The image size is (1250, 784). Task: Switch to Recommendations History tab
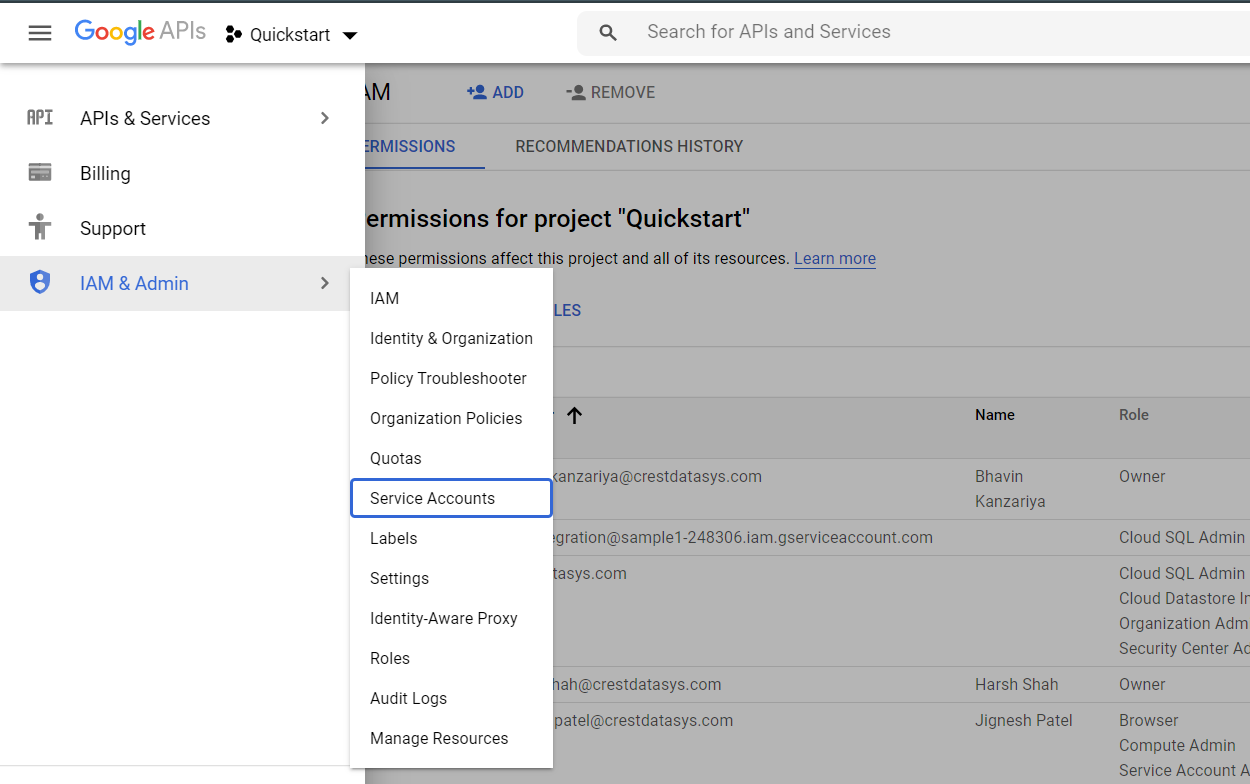click(629, 146)
